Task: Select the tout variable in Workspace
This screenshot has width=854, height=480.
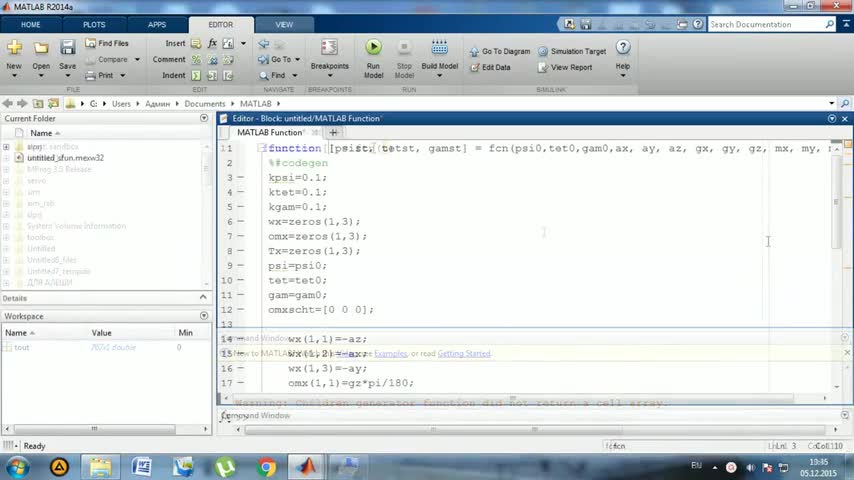Action: tap(22, 348)
